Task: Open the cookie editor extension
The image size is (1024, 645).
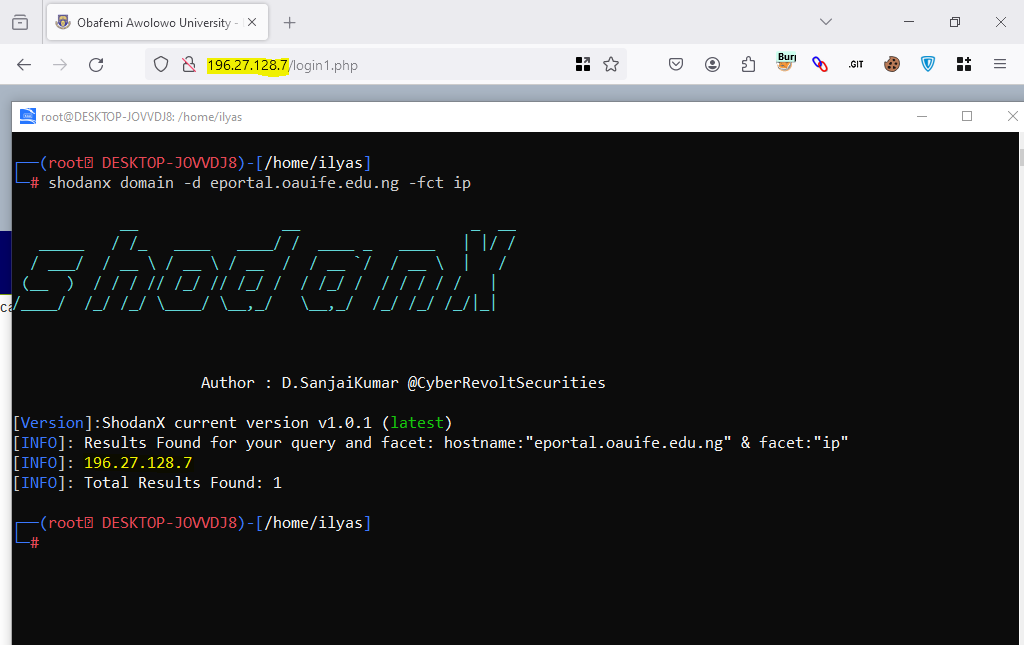Action: coord(891,64)
